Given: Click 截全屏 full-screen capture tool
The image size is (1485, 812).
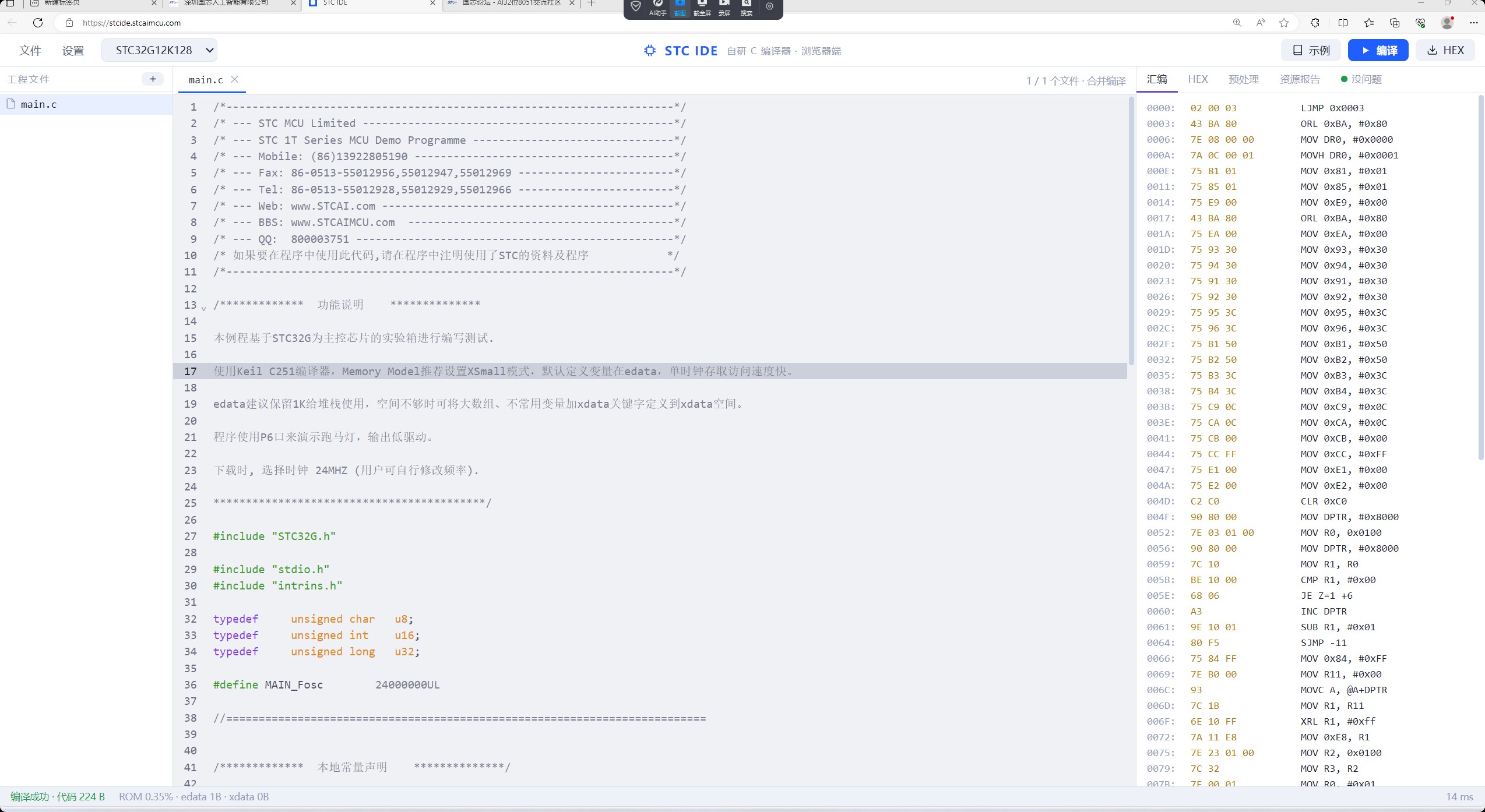Looking at the screenshot, I should click(x=702, y=8).
